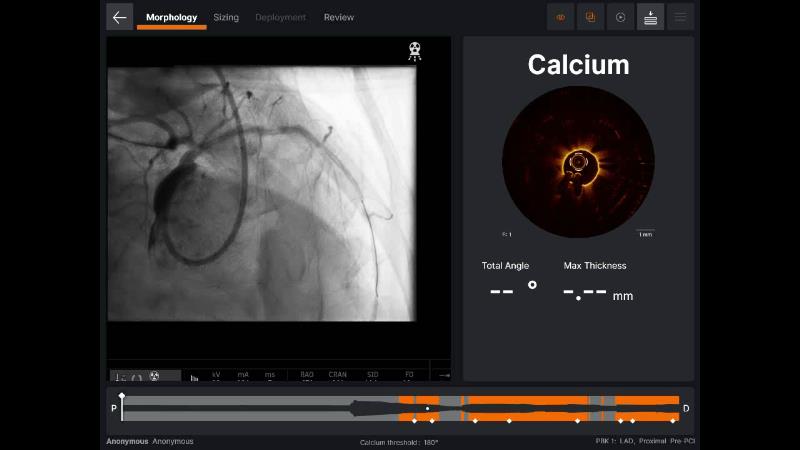Click the orange stacked squares icon
This screenshot has width=800, height=450.
point(591,17)
